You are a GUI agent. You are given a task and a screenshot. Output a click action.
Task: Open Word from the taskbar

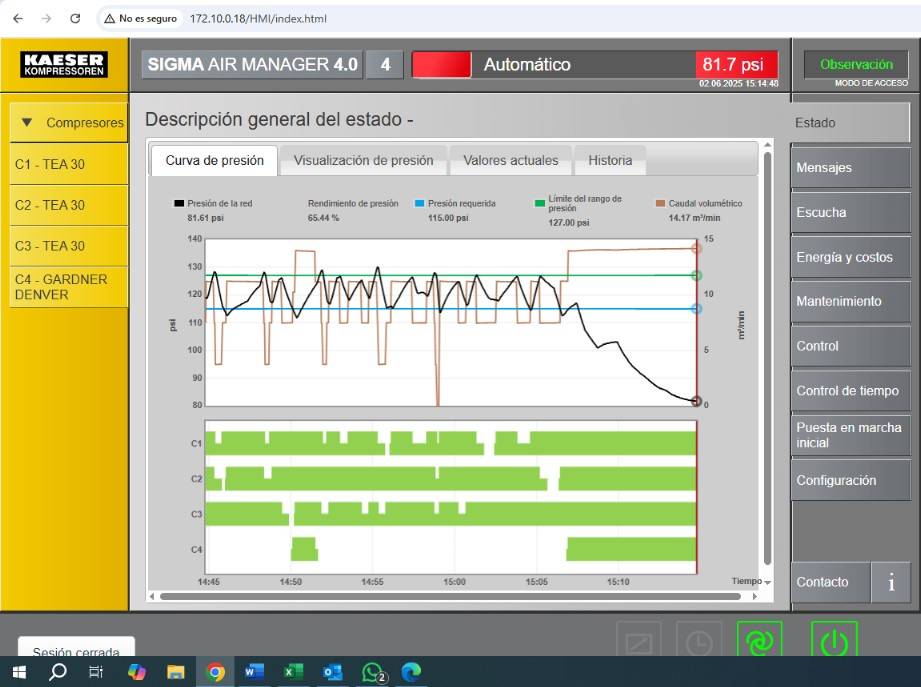[x=254, y=672]
